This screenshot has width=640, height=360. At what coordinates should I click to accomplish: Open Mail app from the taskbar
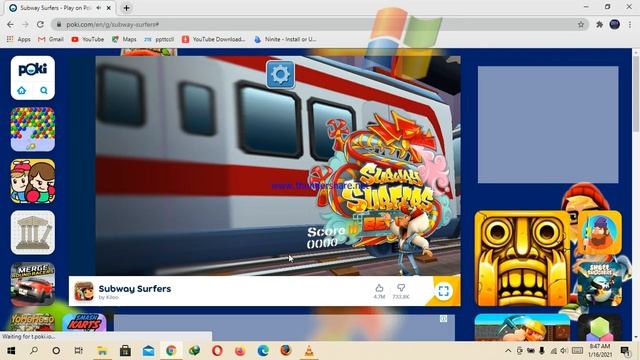pos(149,351)
